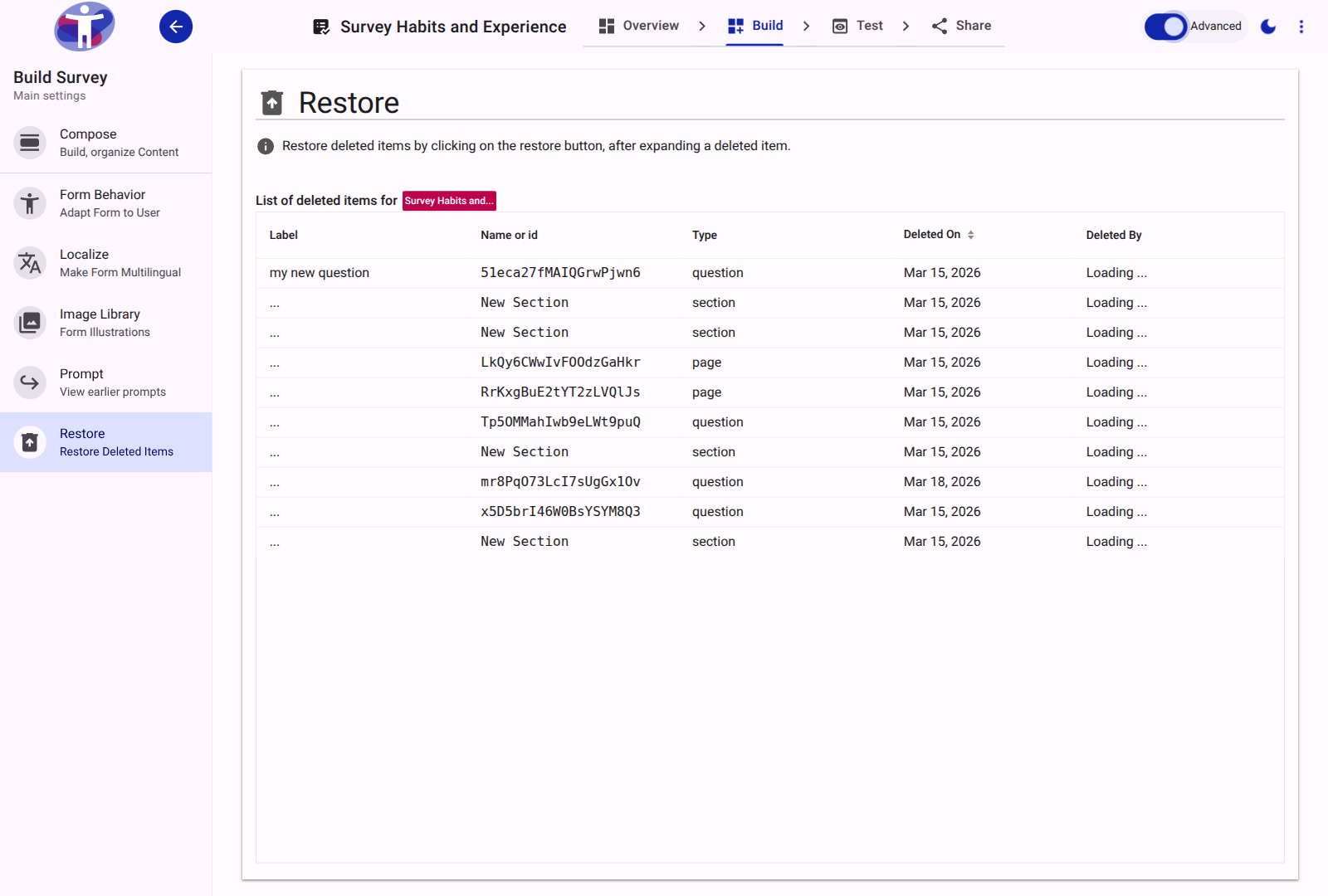Click the Type column header
The image size is (1328, 896).
pos(705,235)
